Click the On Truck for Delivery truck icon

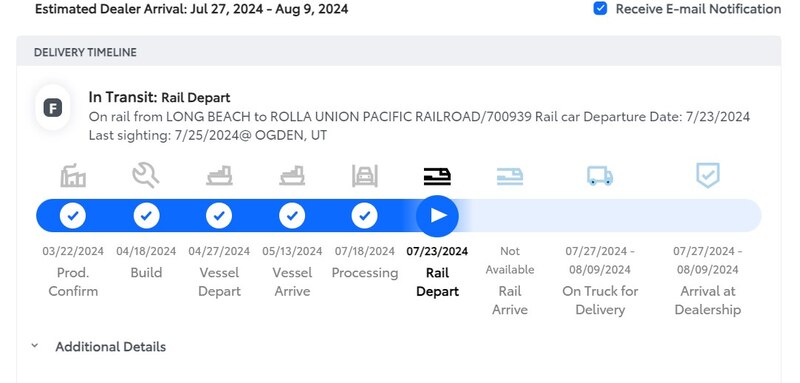click(600, 176)
